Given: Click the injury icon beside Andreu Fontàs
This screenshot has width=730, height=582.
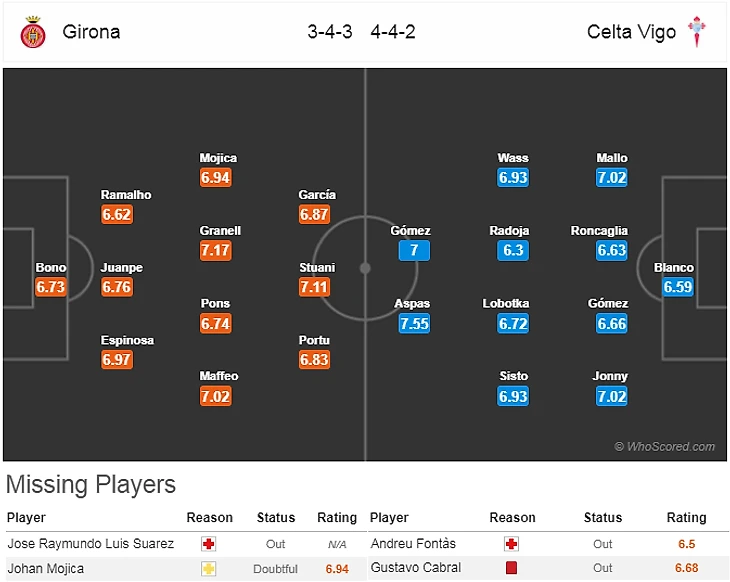Looking at the screenshot, I should pyautogui.click(x=512, y=544).
